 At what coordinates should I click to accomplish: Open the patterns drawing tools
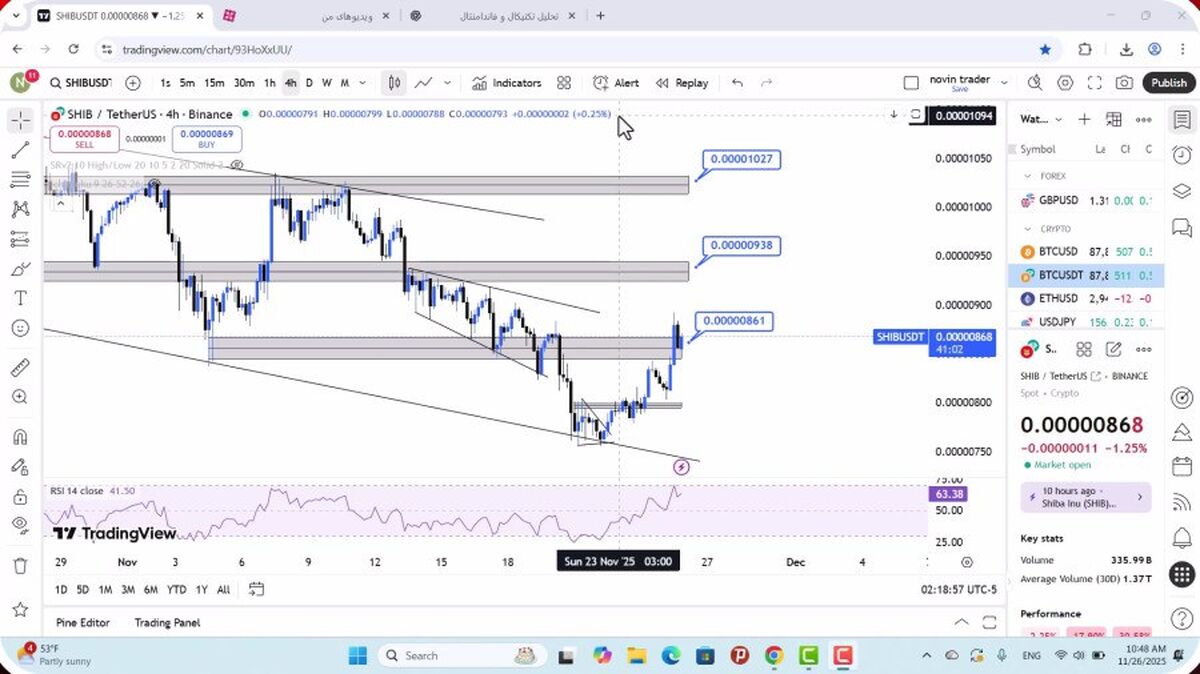coord(20,209)
